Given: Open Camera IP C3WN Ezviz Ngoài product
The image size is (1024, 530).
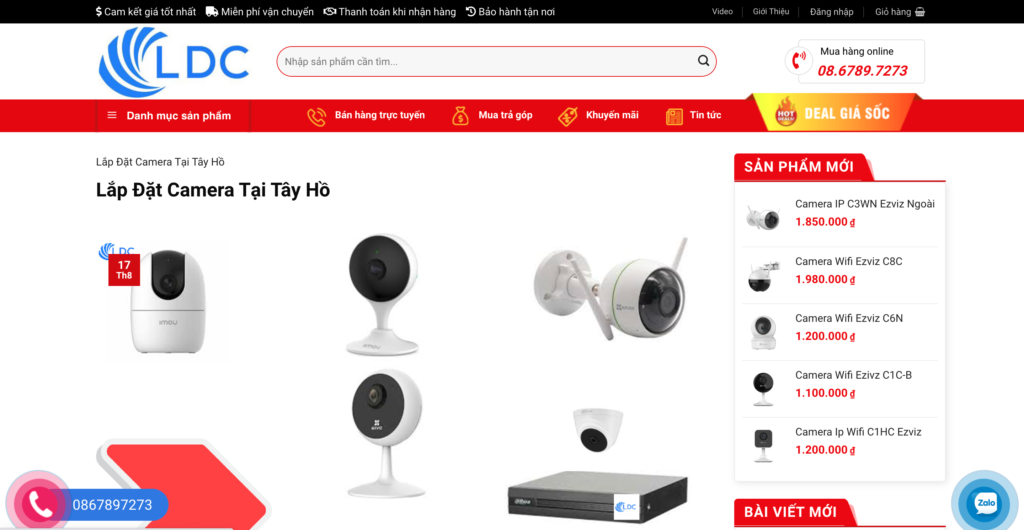Looking at the screenshot, I should (865, 204).
